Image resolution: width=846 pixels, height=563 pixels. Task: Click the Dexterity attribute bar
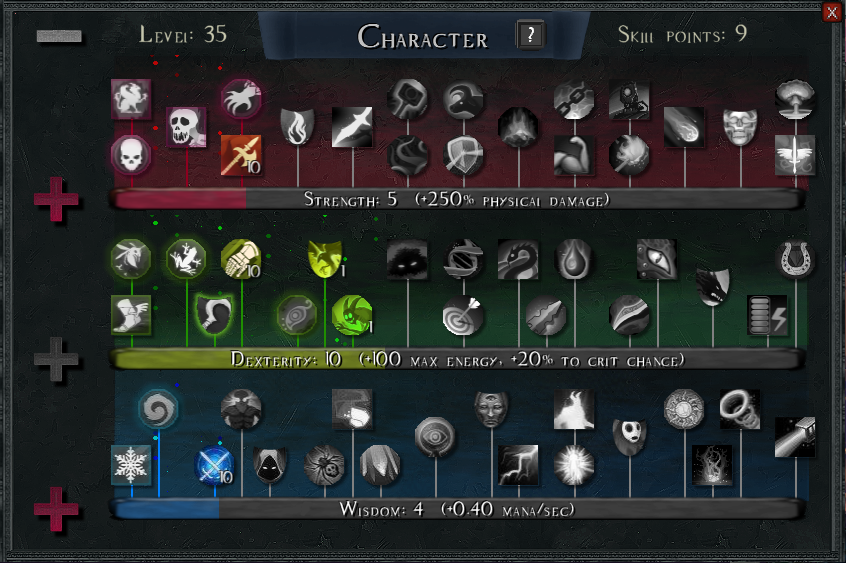tap(456, 359)
